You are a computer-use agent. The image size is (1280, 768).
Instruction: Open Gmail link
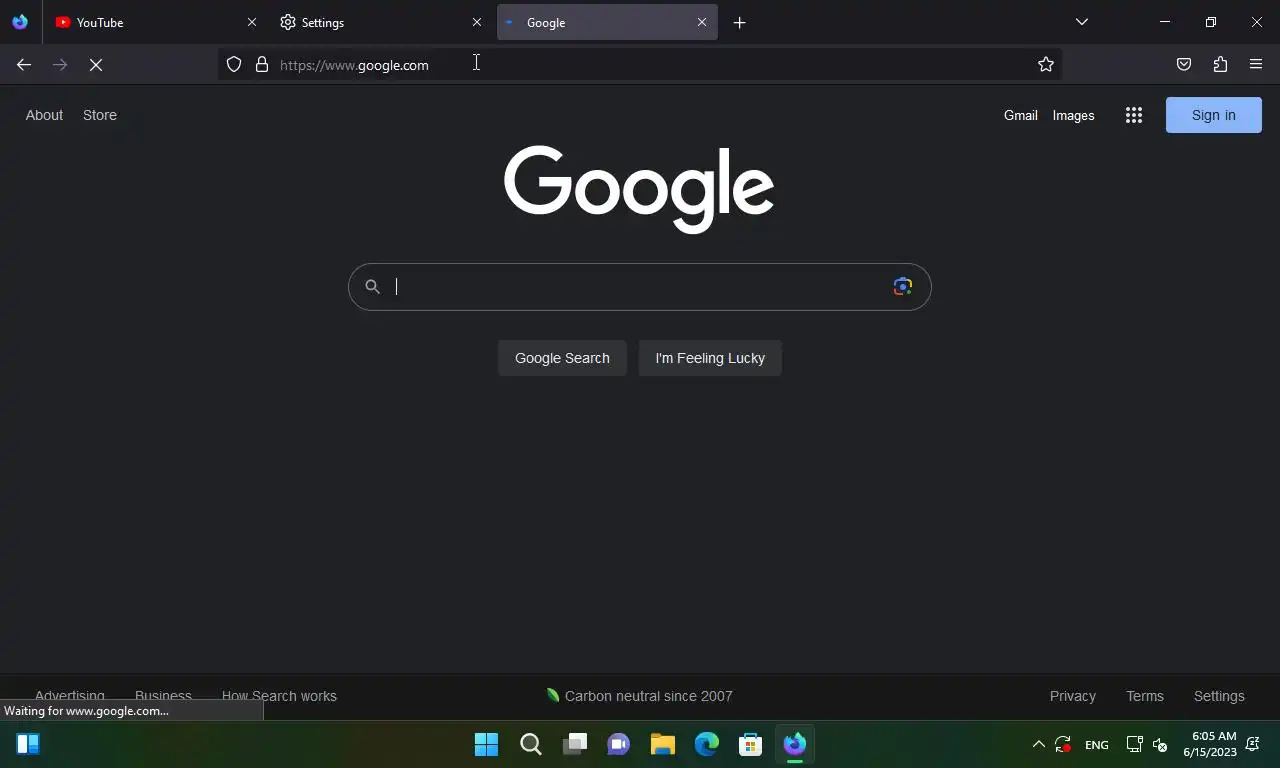1021,115
